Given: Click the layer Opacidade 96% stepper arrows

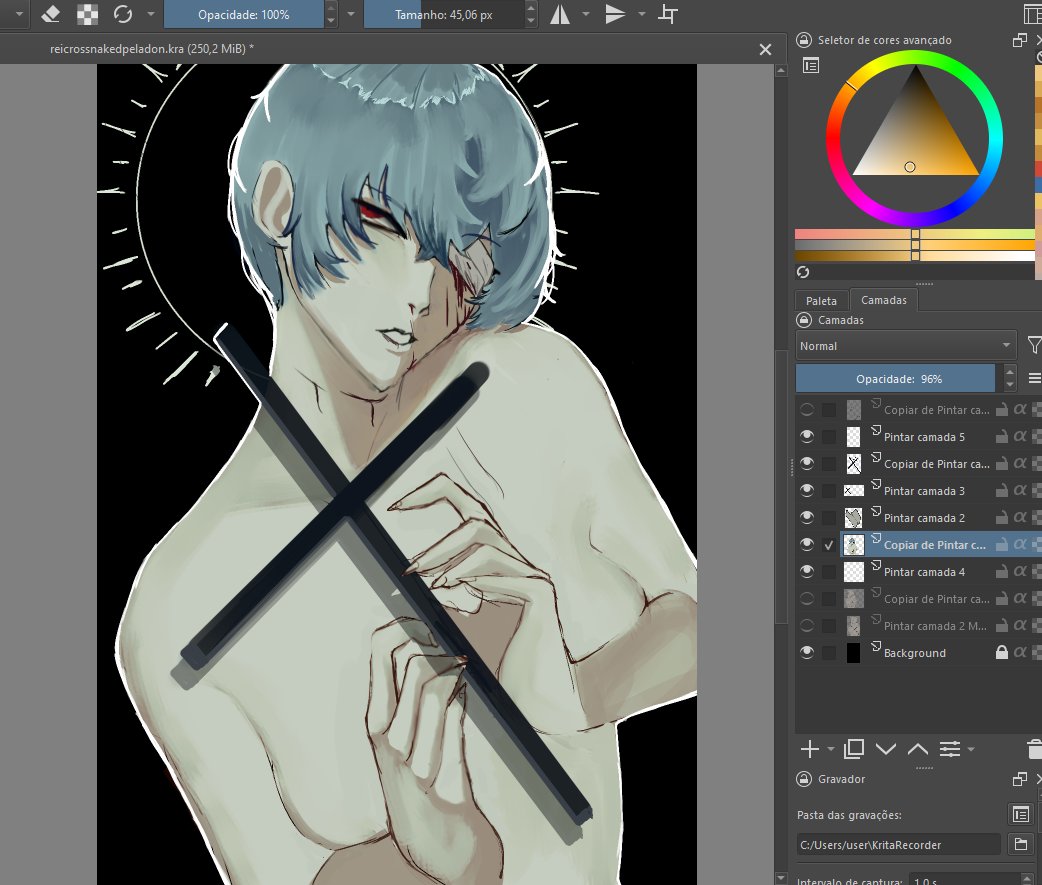Looking at the screenshot, I should (x=1009, y=378).
